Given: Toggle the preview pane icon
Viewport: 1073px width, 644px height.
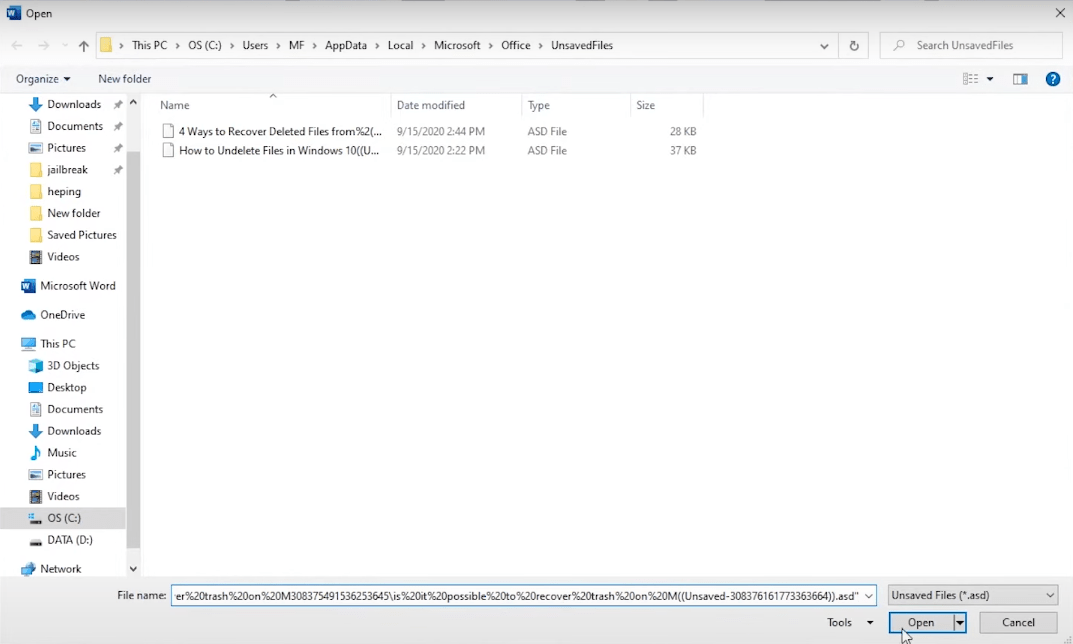Looking at the screenshot, I should coord(1019,79).
